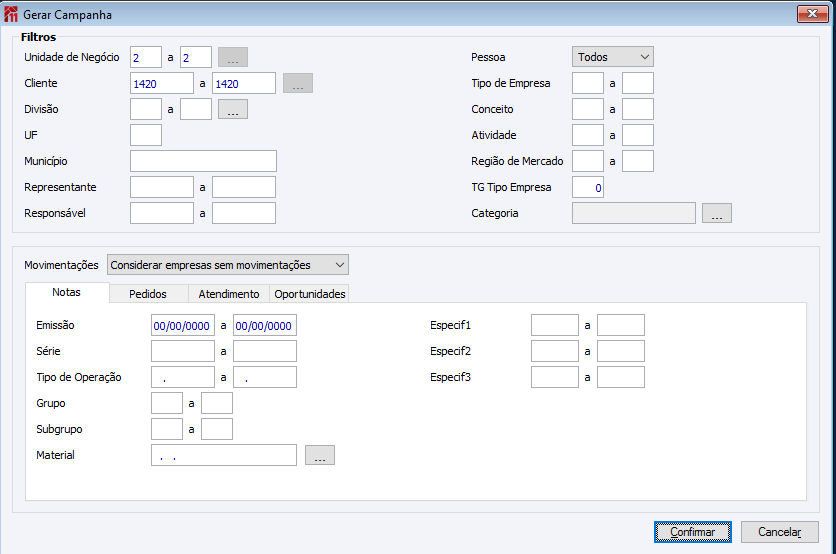Click the TG Tipo Empresa field
This screenshot has width=836, height=554.
[x=588, y=187]
